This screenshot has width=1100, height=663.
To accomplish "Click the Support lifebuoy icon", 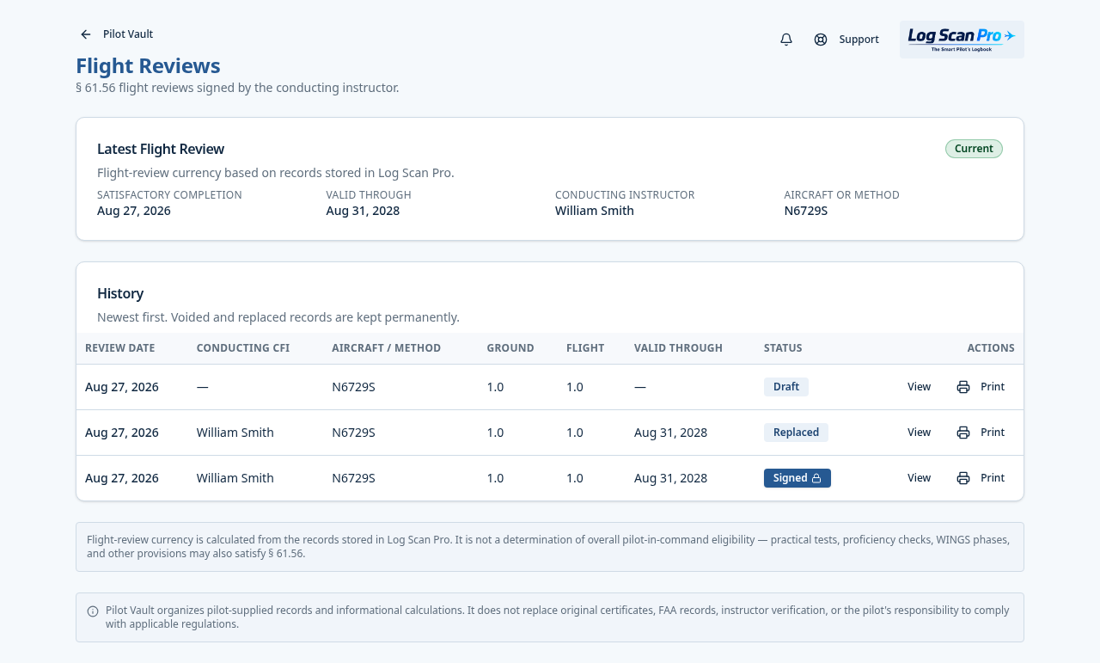I will click(x=820, y=39).
